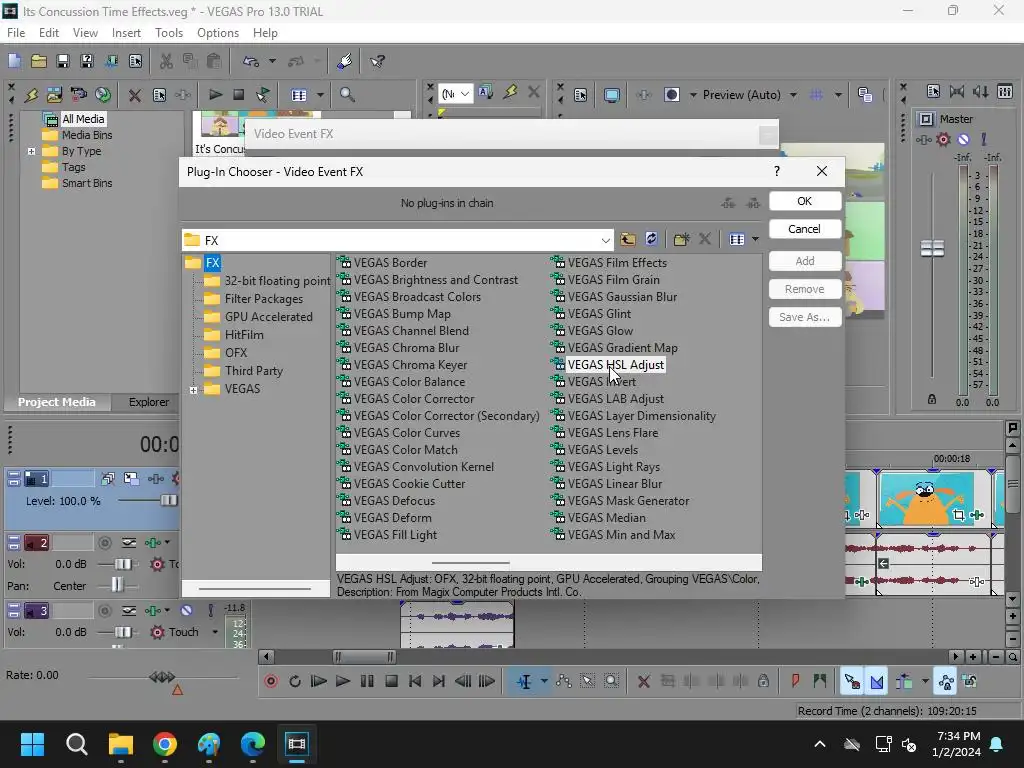The width and height of the screenshot is (1024, 768).
Task: Open the Views dropdown arrow in Plug-In Chooser
Action: [755, 239]
